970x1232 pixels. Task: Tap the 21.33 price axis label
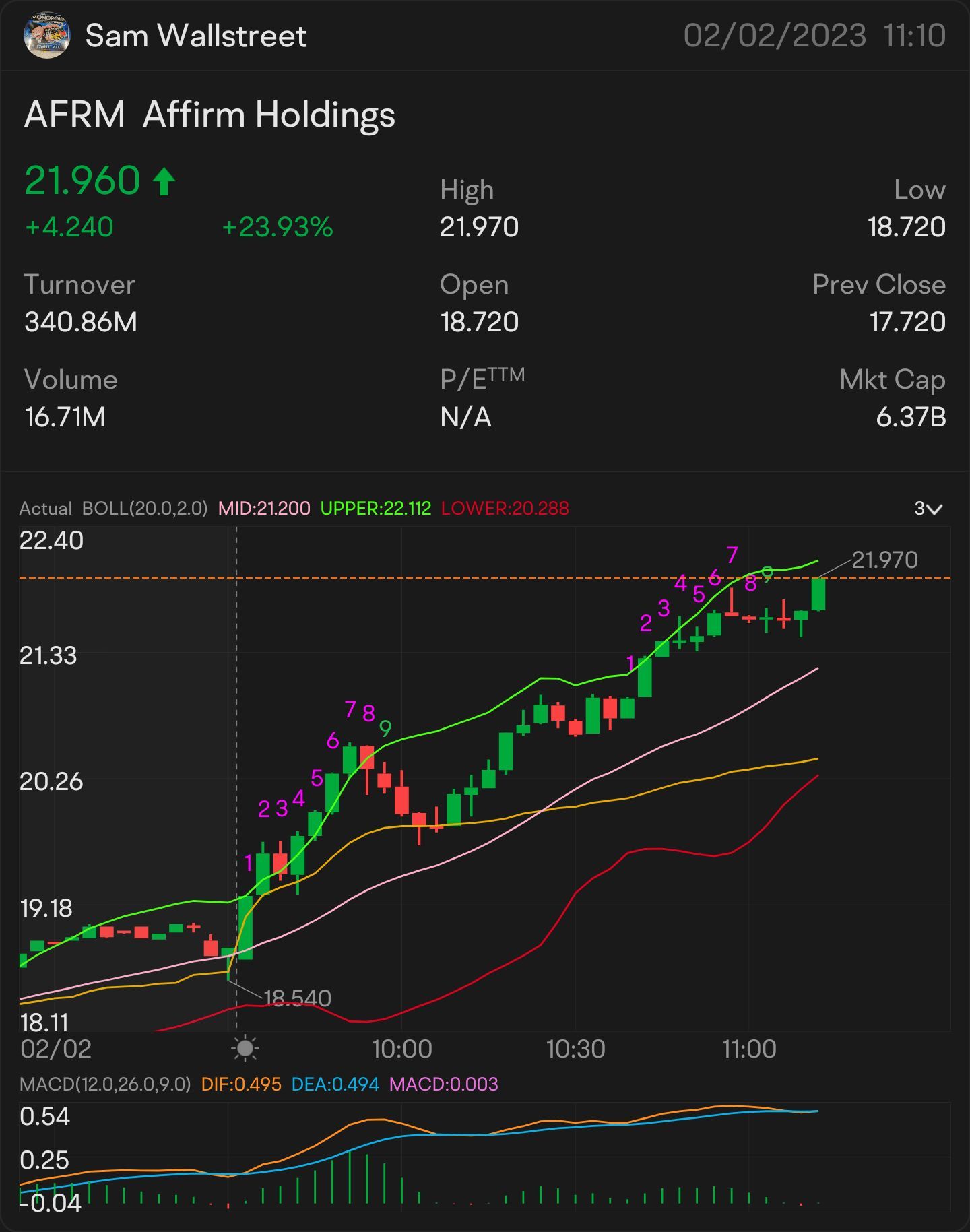pyautogui.click(x=48, y=655)
